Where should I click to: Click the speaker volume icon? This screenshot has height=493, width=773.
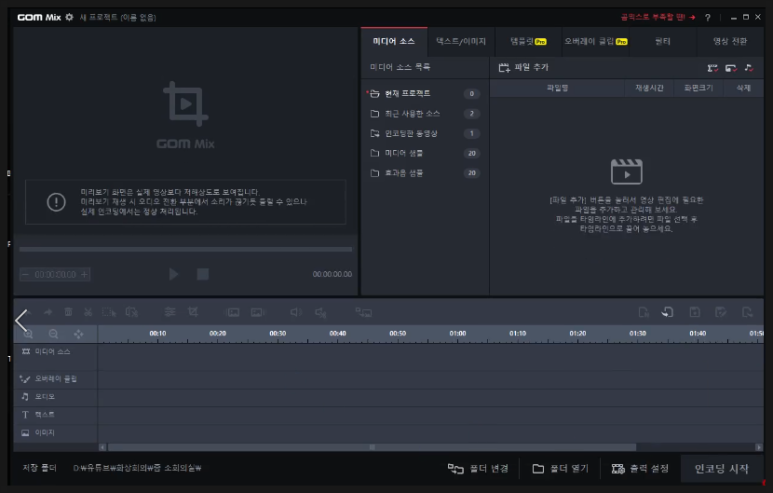(296, 312)
